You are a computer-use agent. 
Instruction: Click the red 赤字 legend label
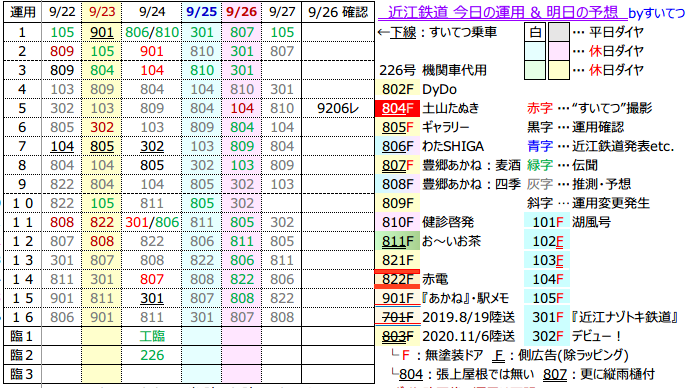click(x=539, y=108)
